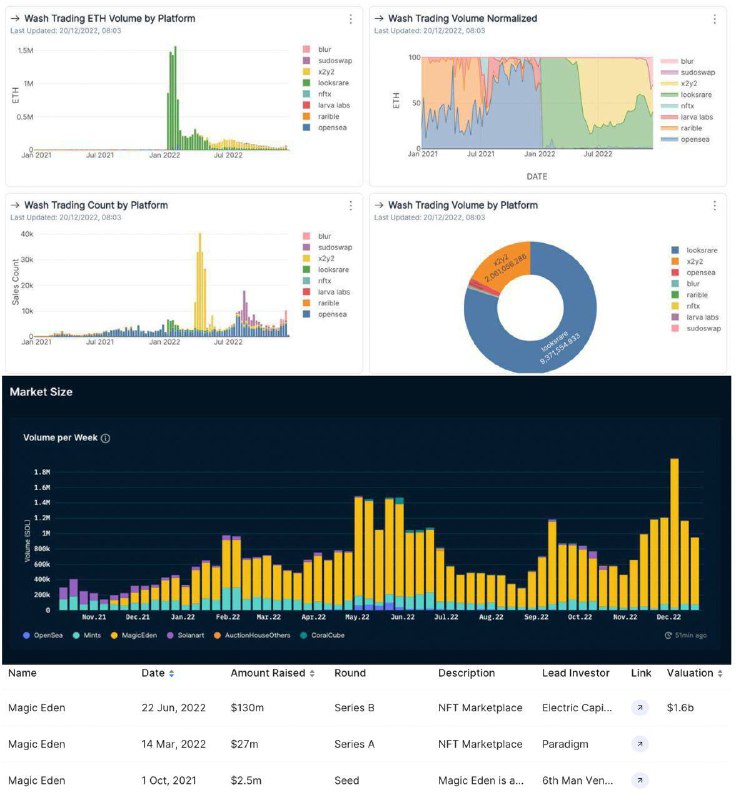736x800 pixels.
Task: Click the arrow icon beside Wash Trading Volume Normalized title
Action: pos(379,18)
